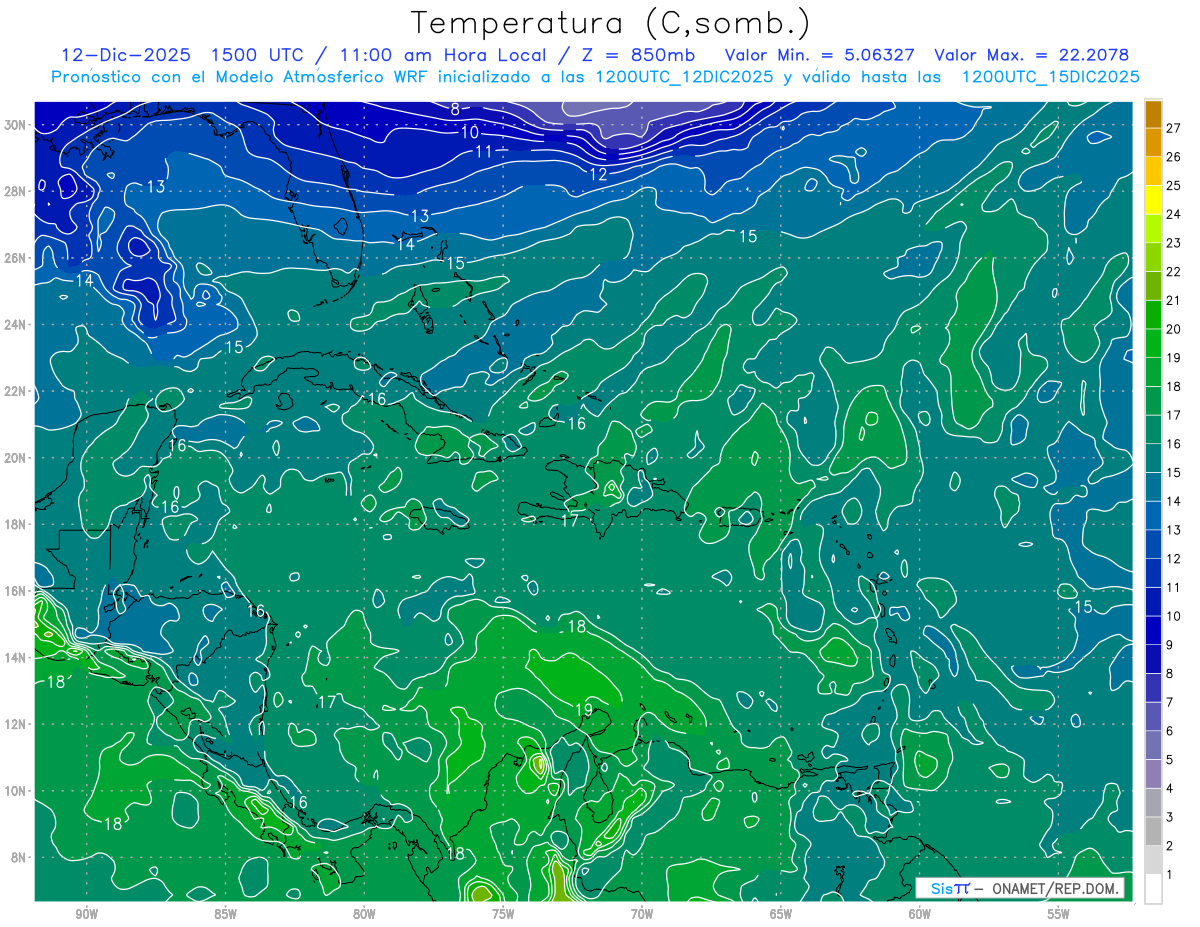Click the orange-brown legend swatch above 27
The image size is (1200, 927).
click(1154, 113)
